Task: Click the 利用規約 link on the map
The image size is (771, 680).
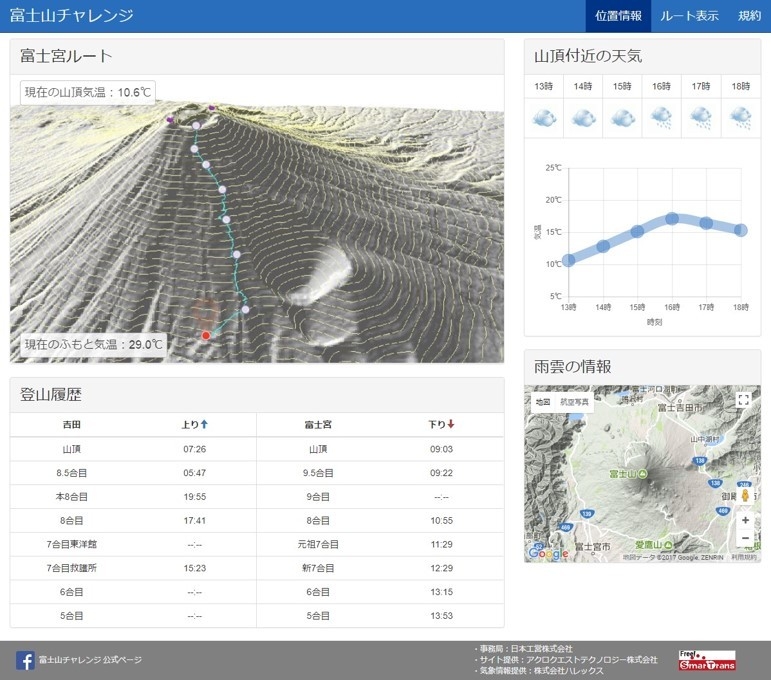Action: (744, 557)
